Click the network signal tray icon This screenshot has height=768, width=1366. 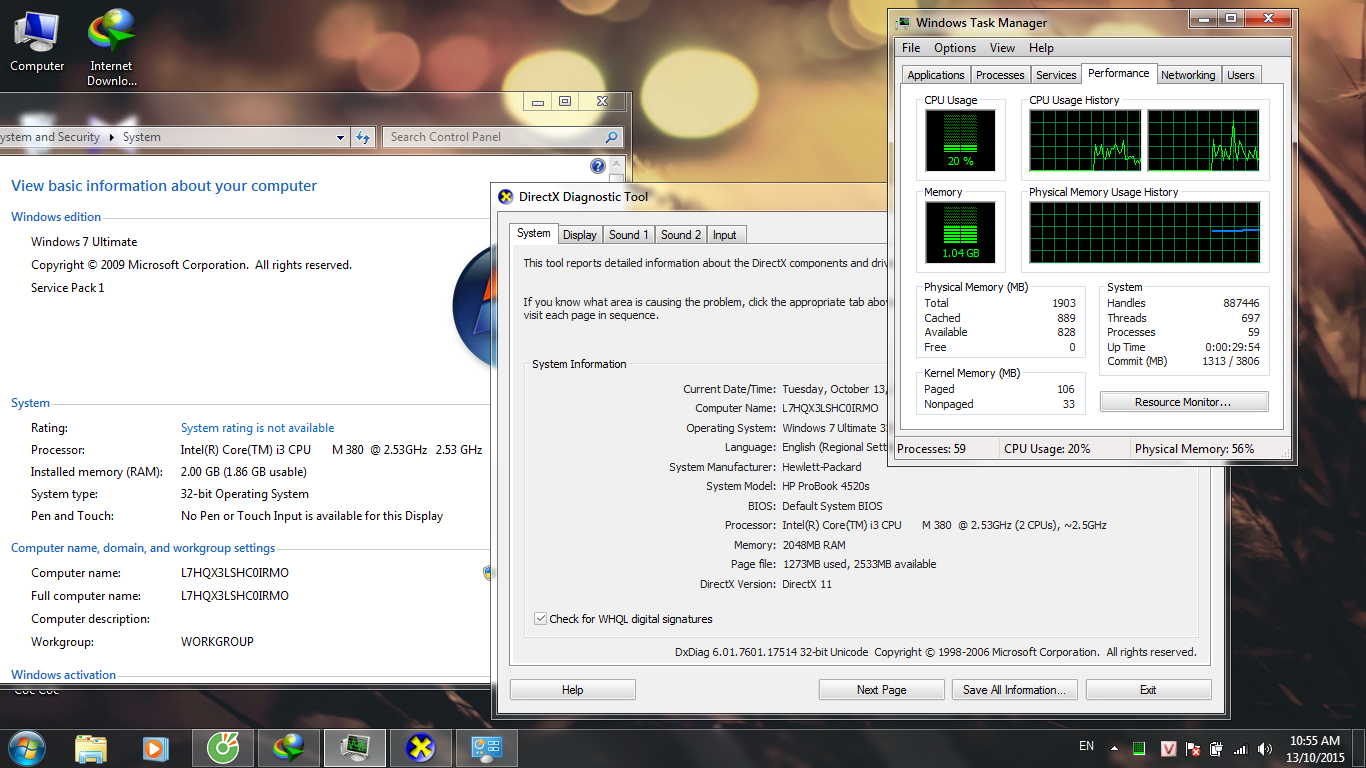point(1241,748)
